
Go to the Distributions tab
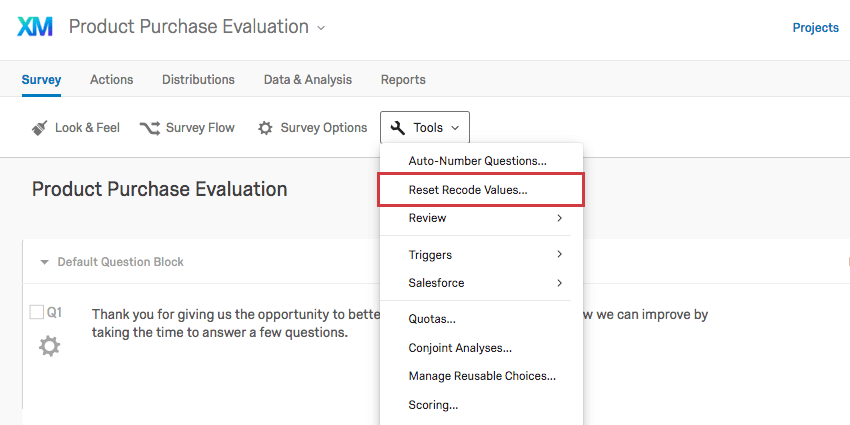(198, 80)
